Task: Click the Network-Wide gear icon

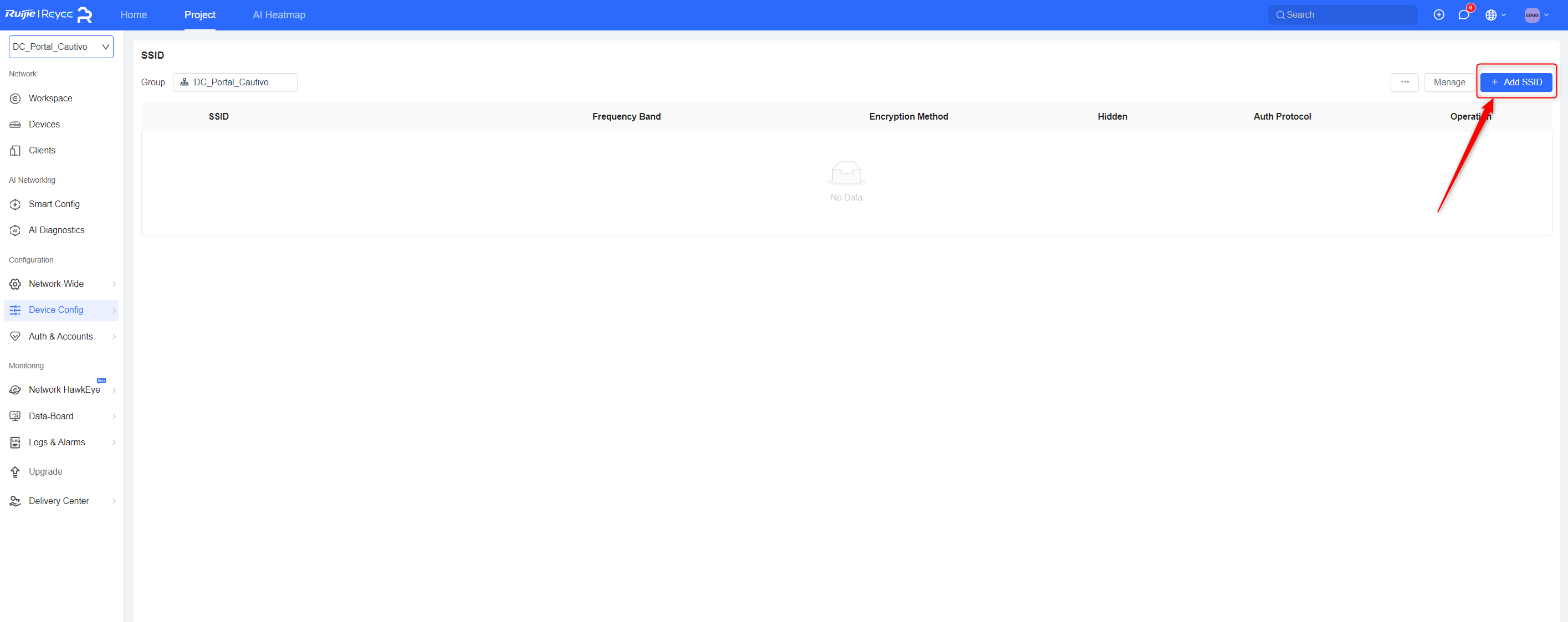Action: tap(15, 284)
